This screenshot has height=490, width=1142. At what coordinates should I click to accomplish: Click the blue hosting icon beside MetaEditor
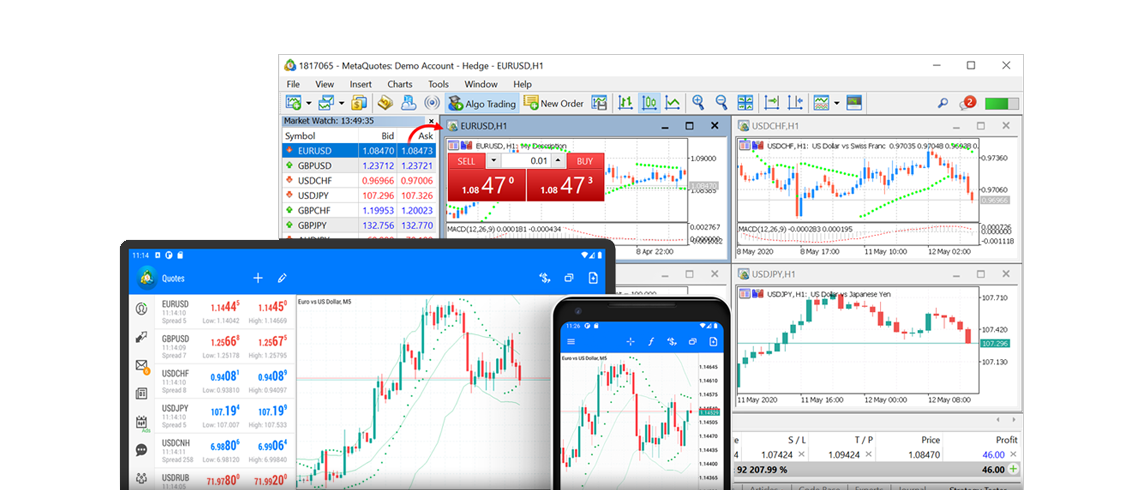point(409,103)
